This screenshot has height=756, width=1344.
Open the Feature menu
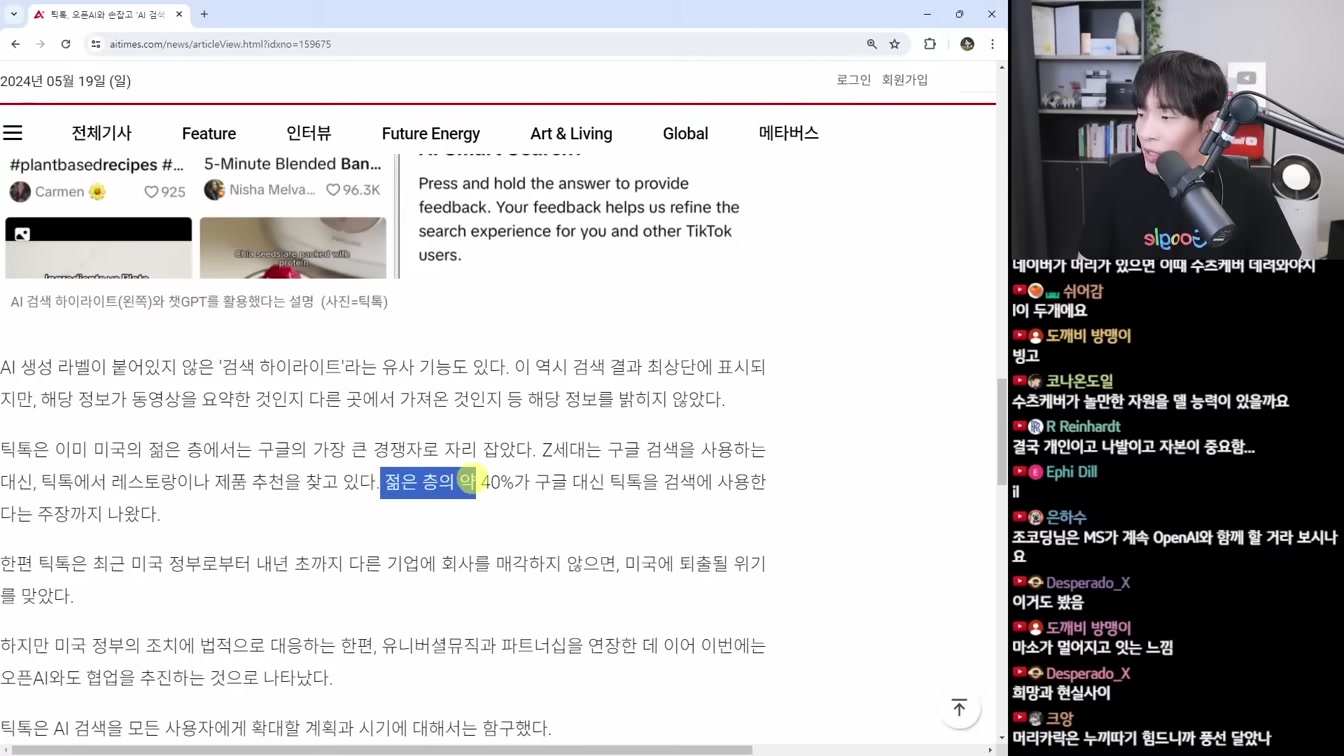click(209, 133)
